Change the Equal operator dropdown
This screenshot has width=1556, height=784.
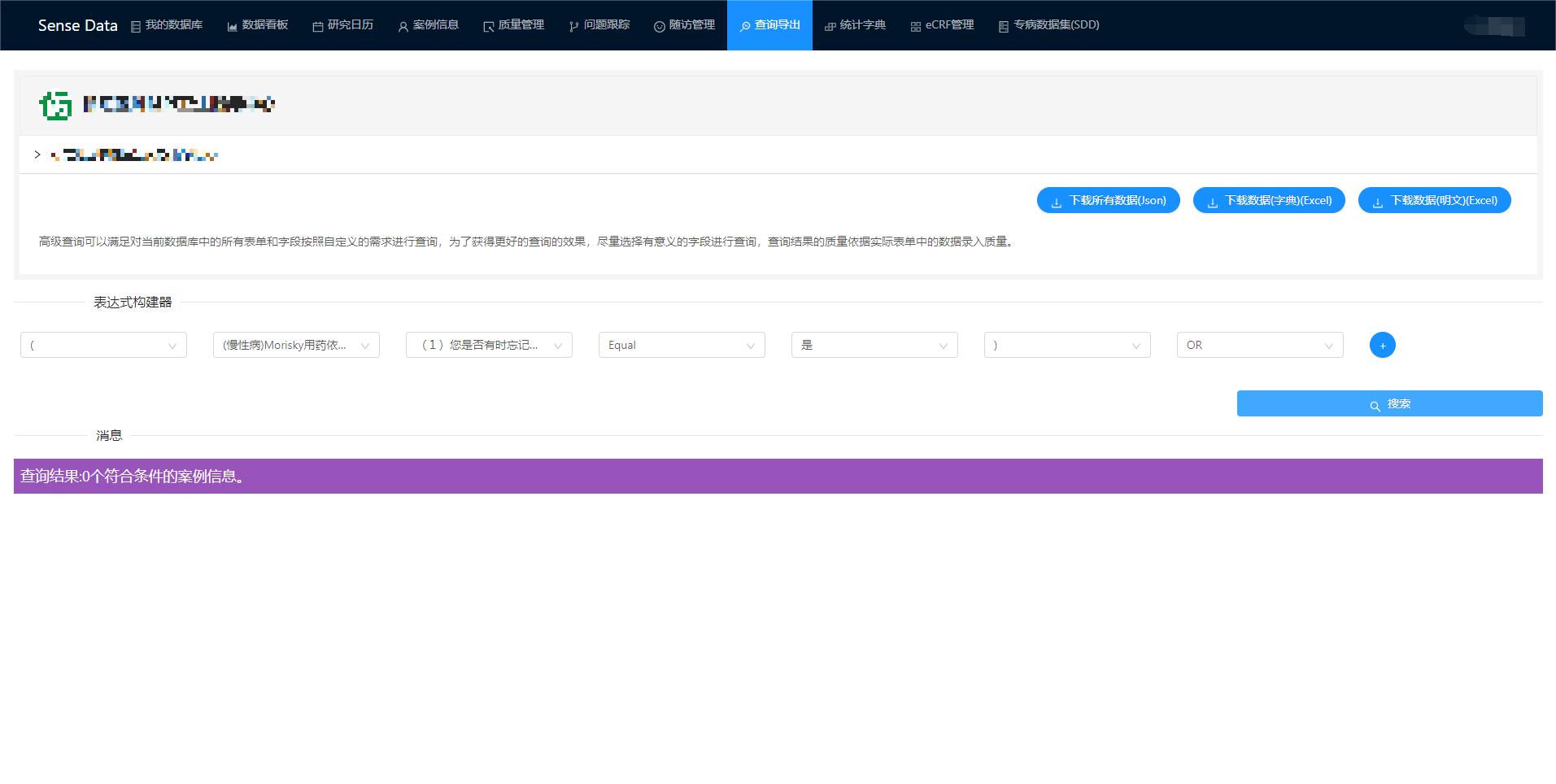tap(682, 345)
